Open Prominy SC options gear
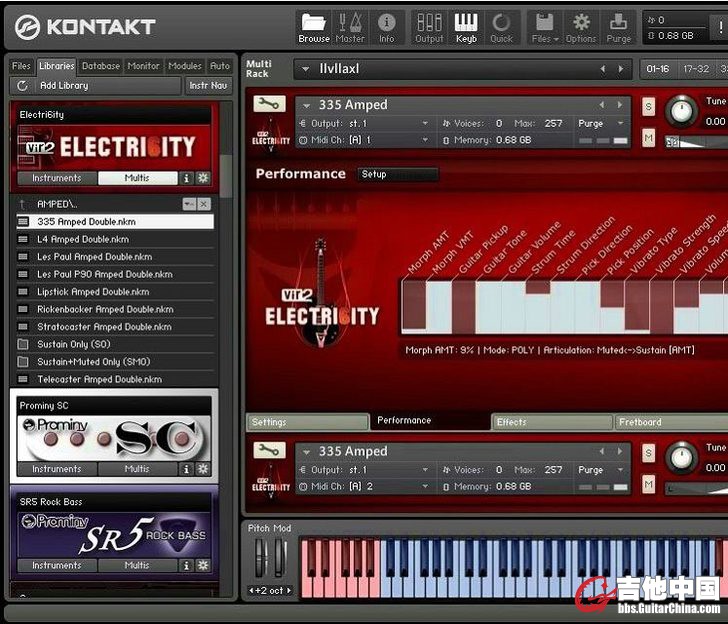The height and width of the screenshot is (624, 728). (x=203, y=469)
